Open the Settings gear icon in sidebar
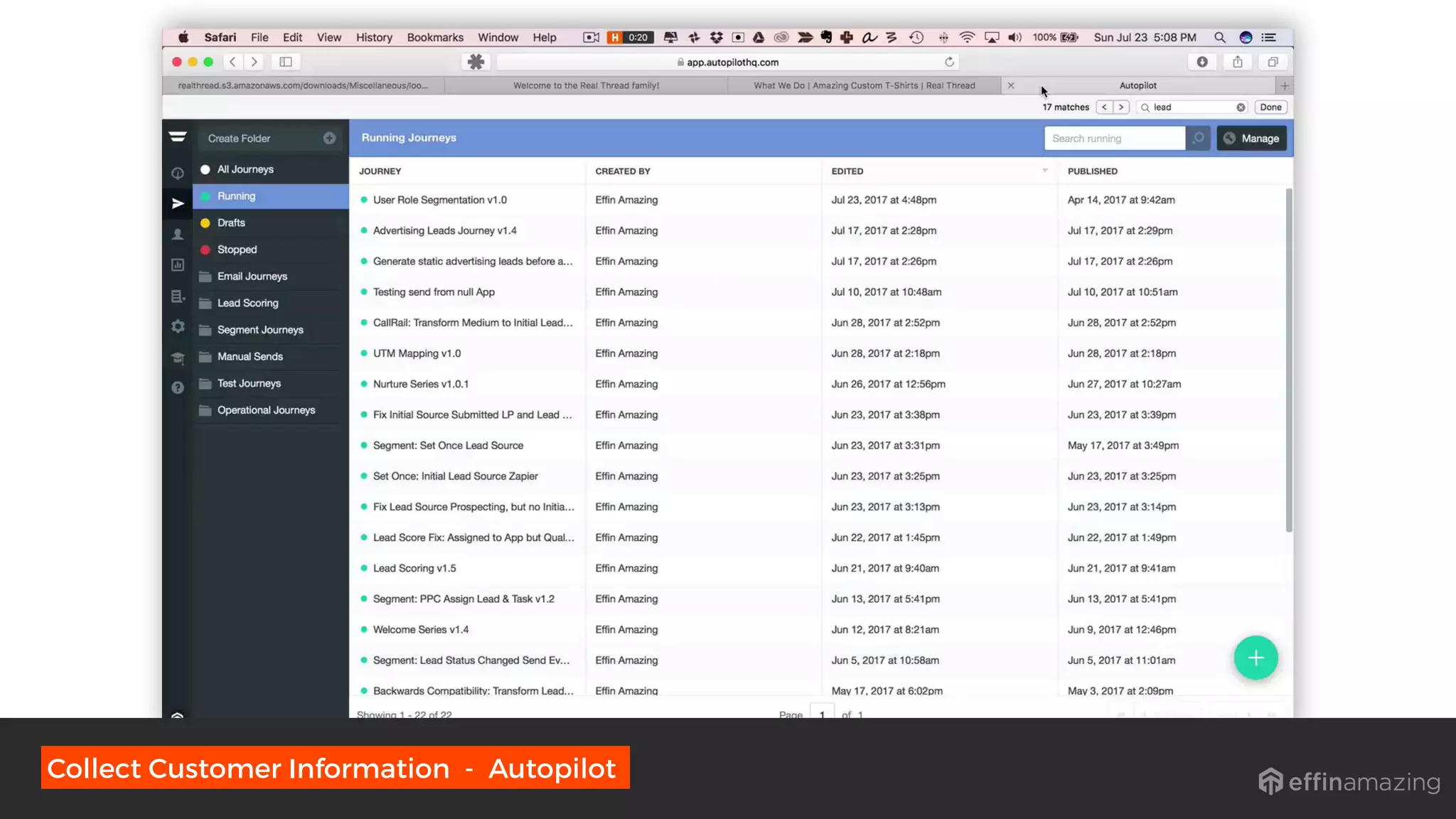 pyautogui.click(x=178, y=326)
